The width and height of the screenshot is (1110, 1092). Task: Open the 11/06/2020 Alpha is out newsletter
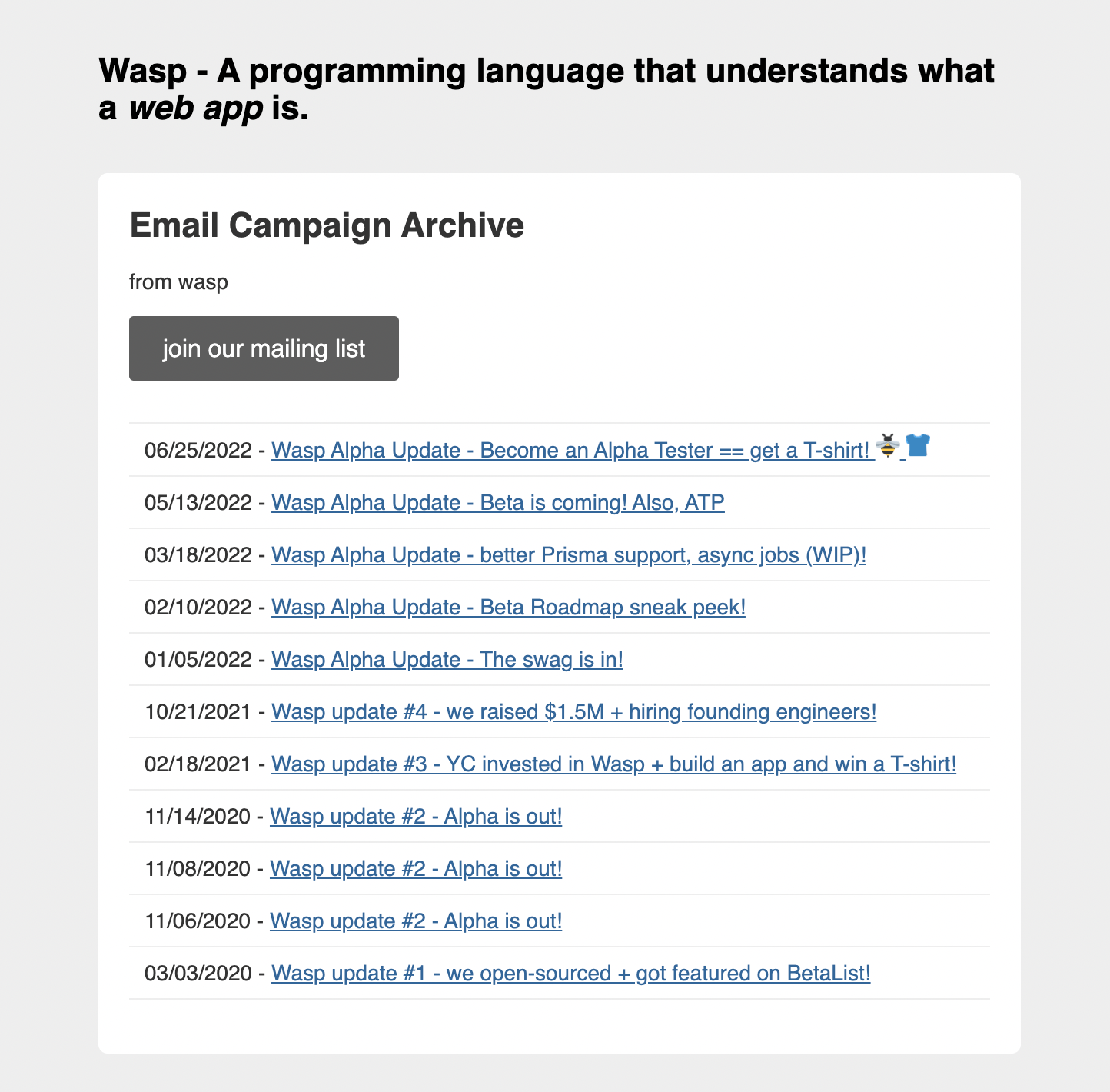tap(416, 921)
